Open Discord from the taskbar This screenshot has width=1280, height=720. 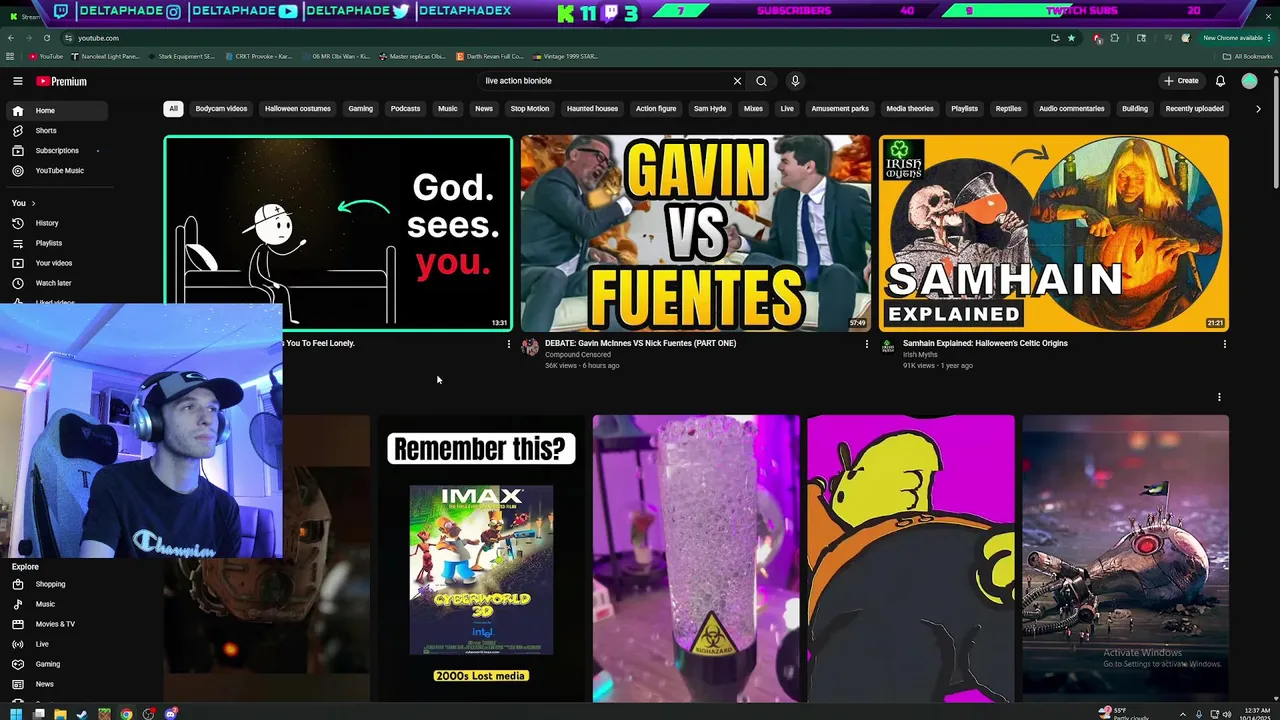coord(171,714)
